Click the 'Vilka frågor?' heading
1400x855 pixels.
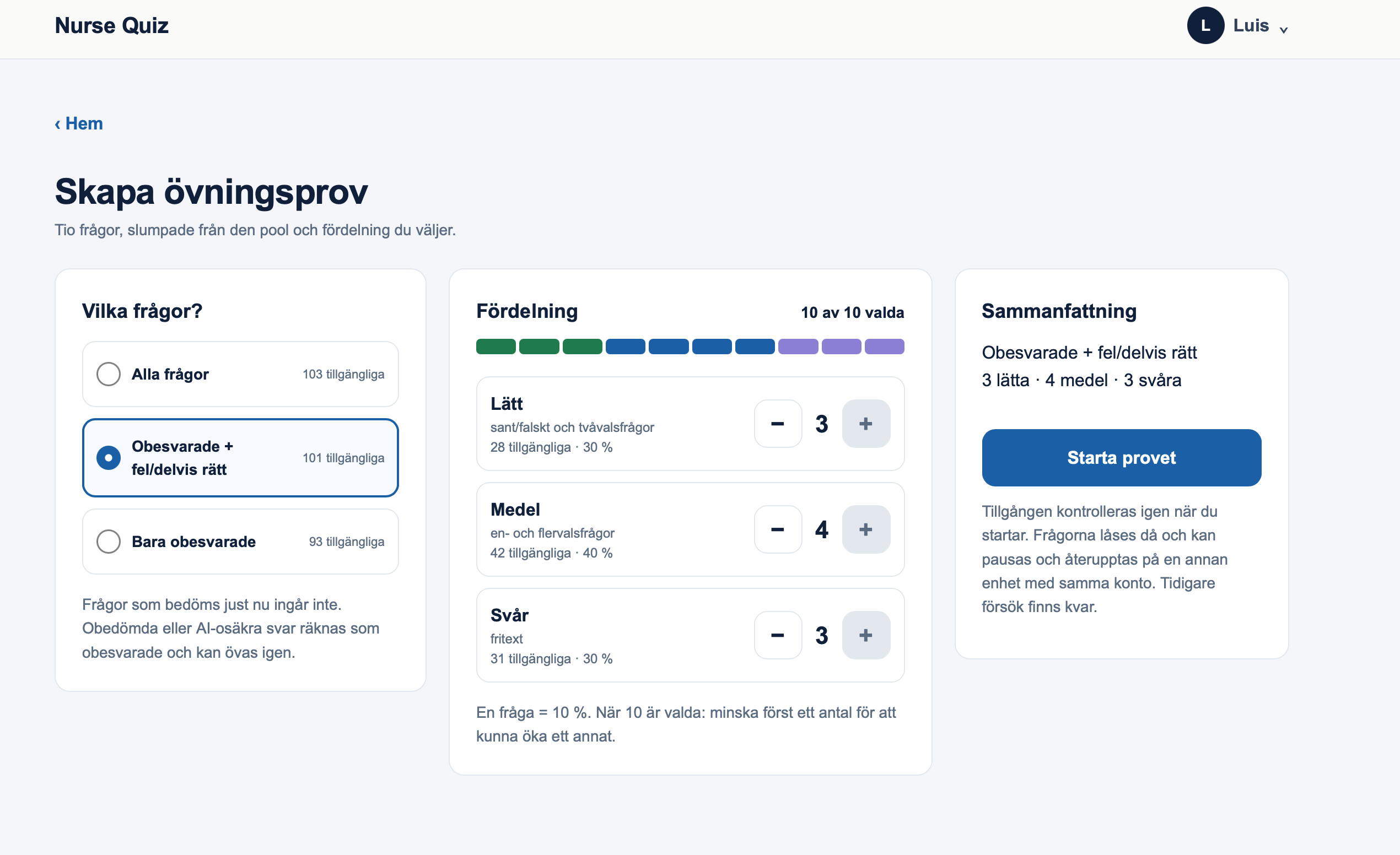point(142,311)
